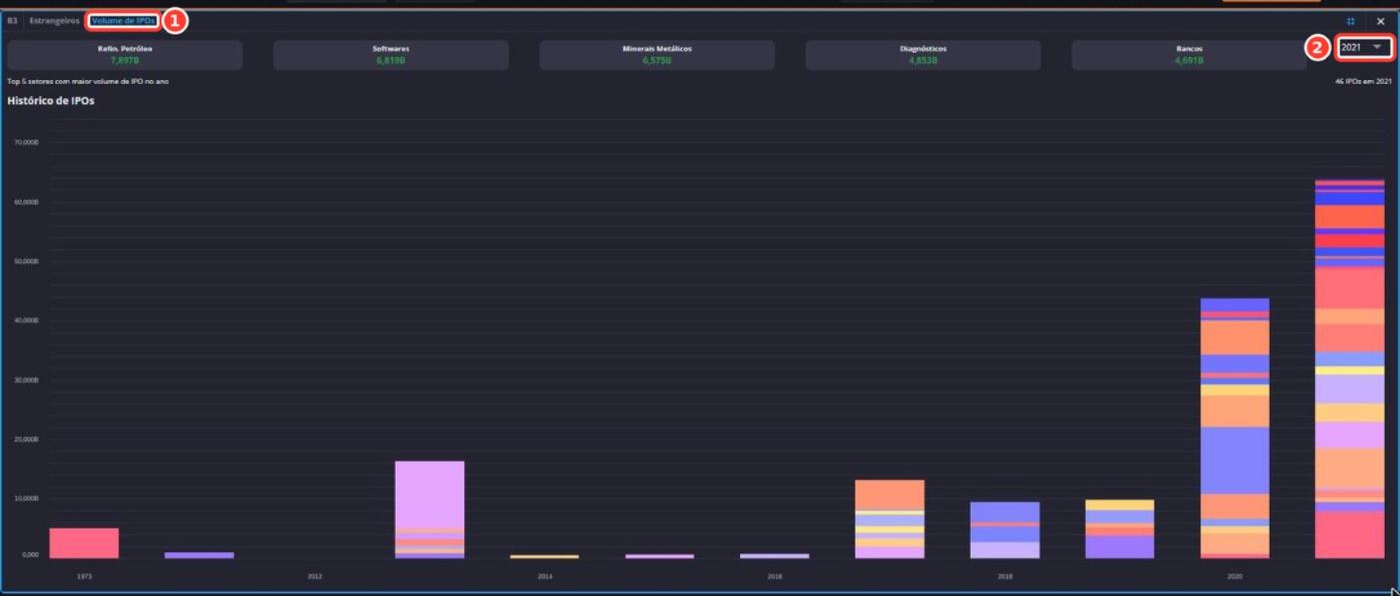Select the Minerais Metálicos sector card

point(657,55)
